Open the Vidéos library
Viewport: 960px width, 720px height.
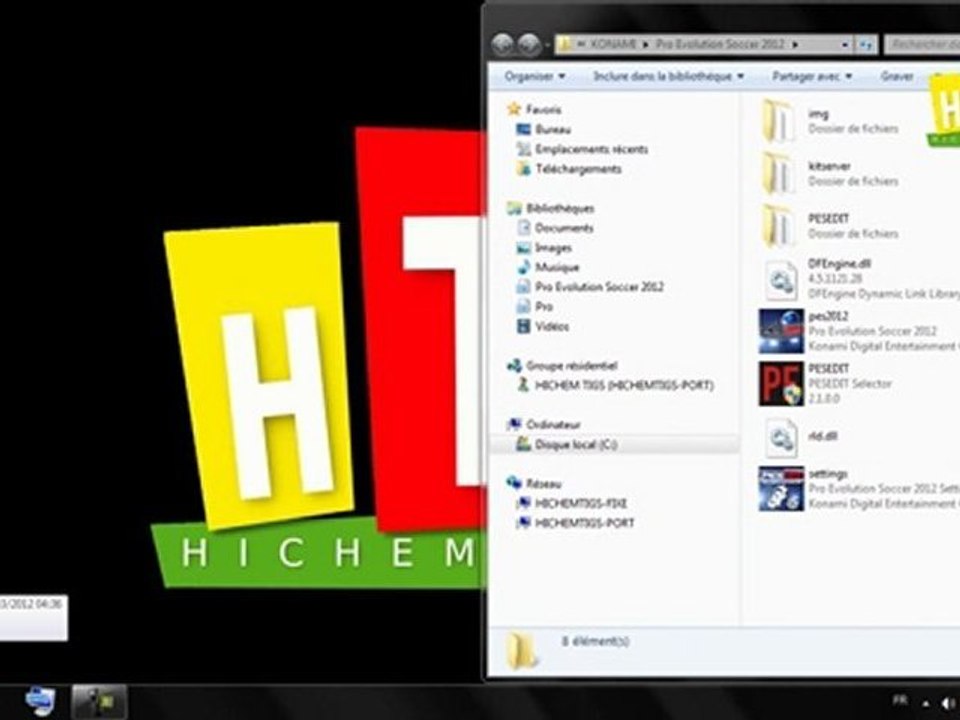(x=552, y=326)
